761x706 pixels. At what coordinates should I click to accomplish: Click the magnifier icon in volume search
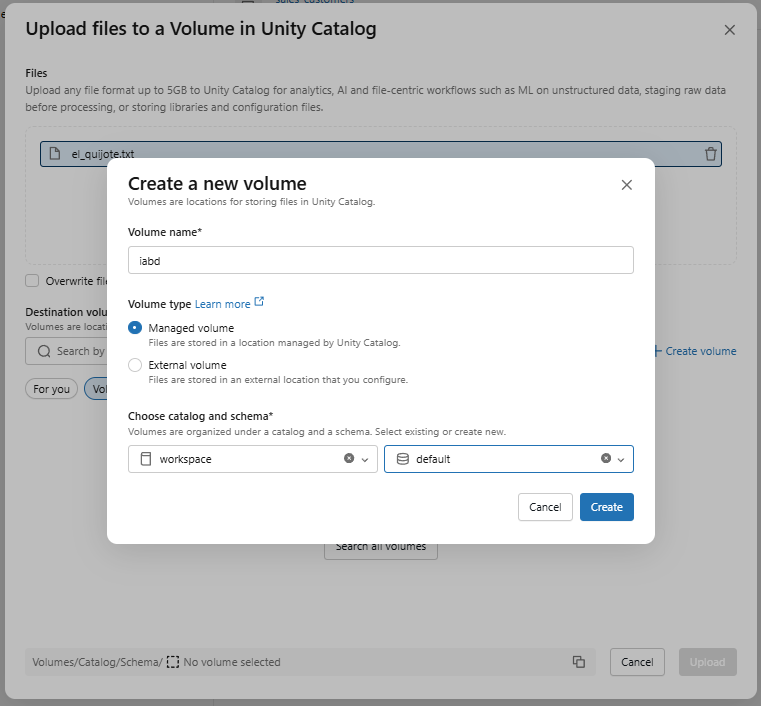click(44, 351)
